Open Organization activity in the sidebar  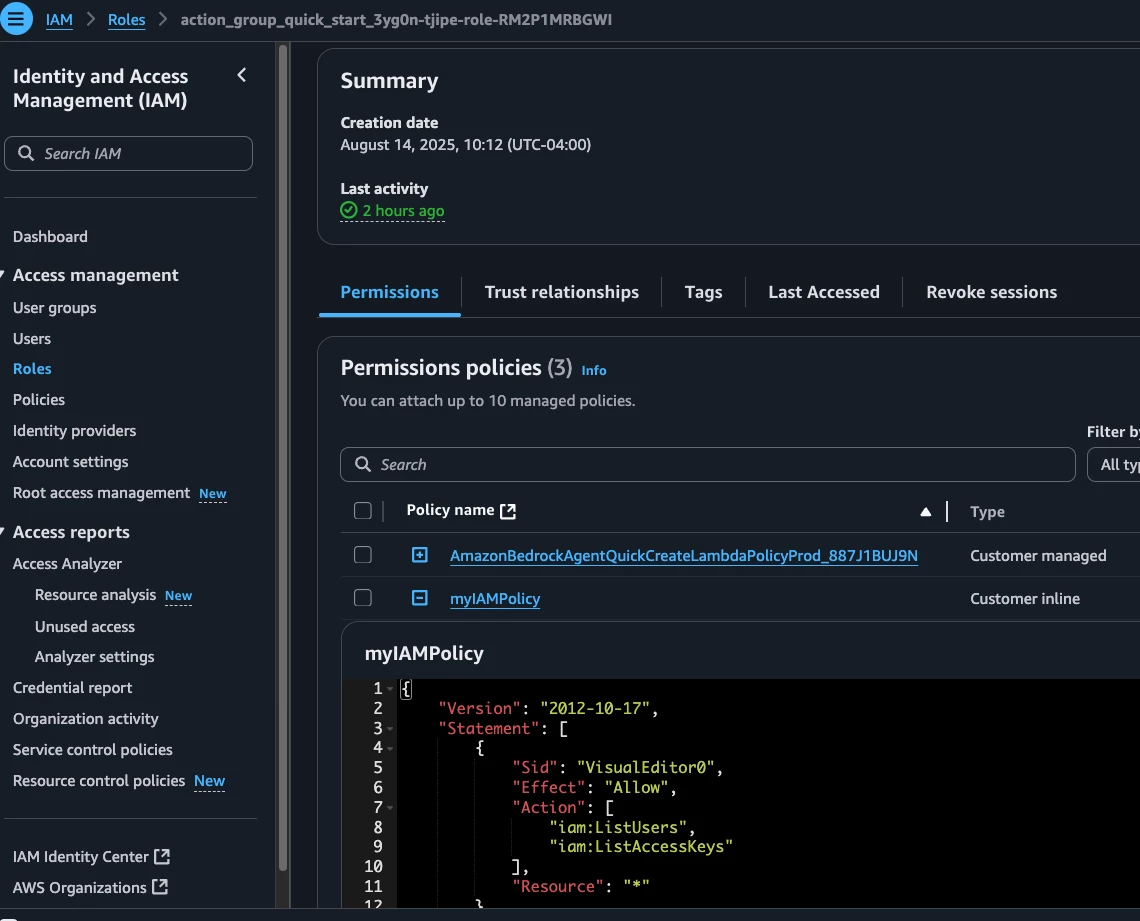tap(86, 719)
